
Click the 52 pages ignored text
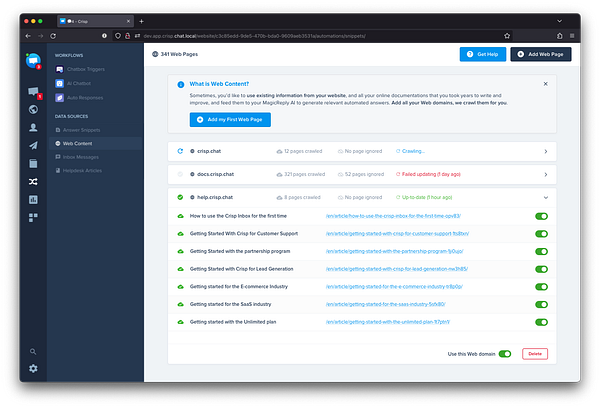[x=364, y=175]
